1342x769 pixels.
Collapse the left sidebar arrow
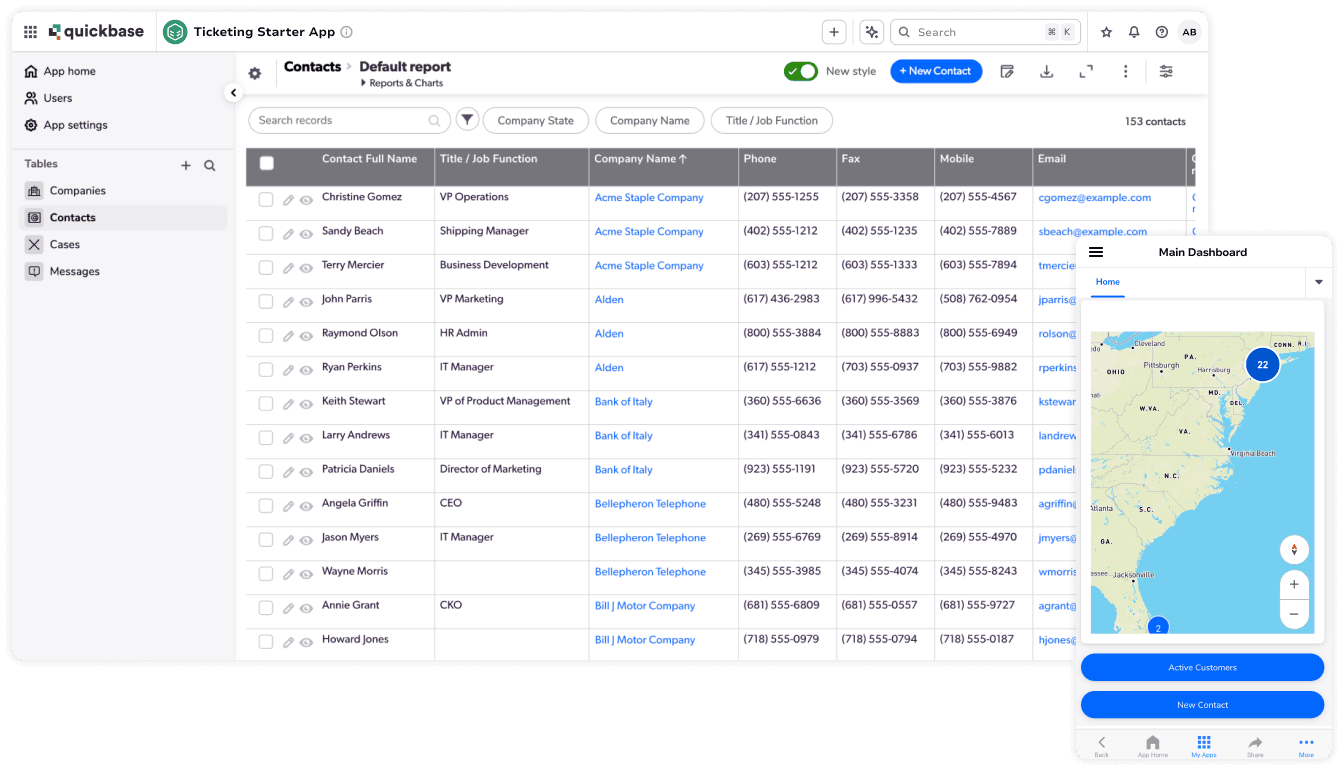tap(233, 93)
